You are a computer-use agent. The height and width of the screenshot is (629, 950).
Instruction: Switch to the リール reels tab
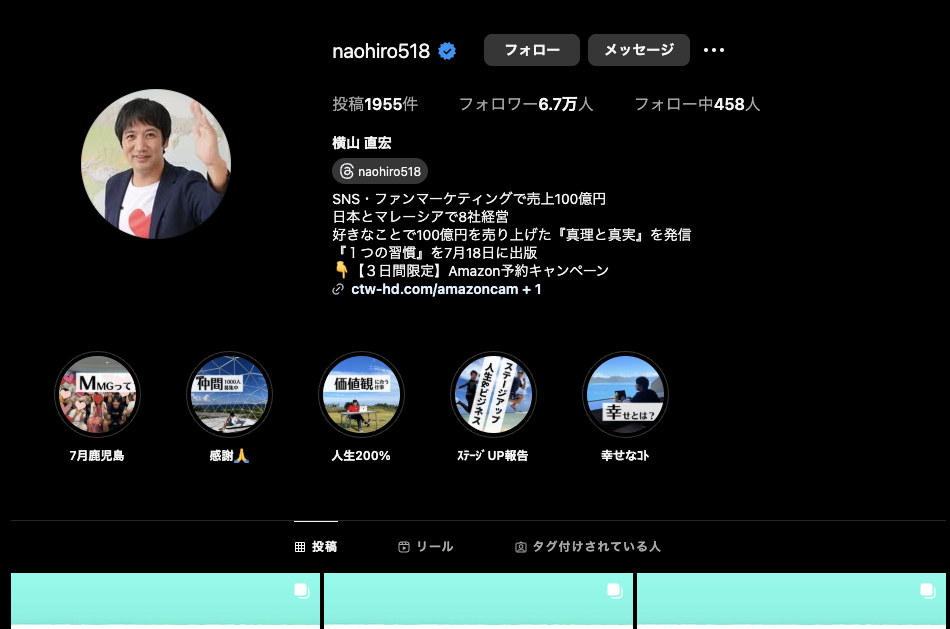click(425, 547)
